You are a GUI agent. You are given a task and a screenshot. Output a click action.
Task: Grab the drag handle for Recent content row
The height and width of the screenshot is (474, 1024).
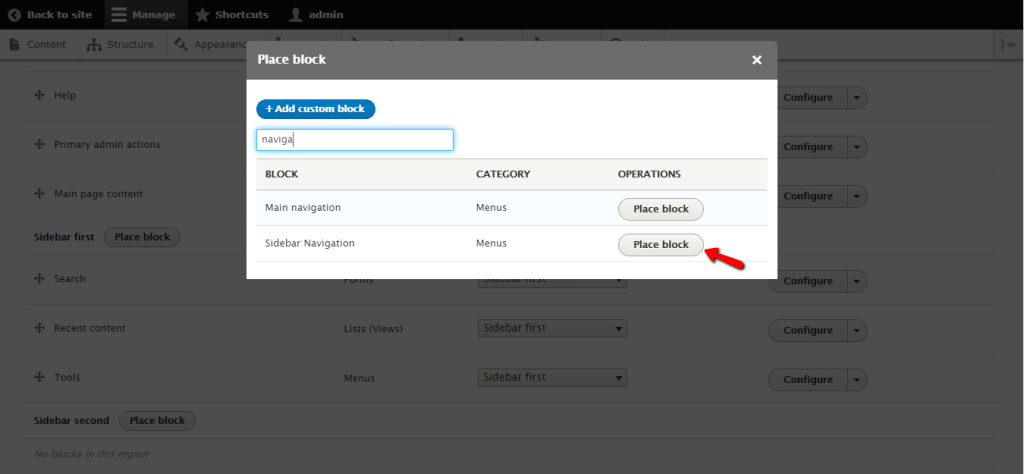coord(39,328)
